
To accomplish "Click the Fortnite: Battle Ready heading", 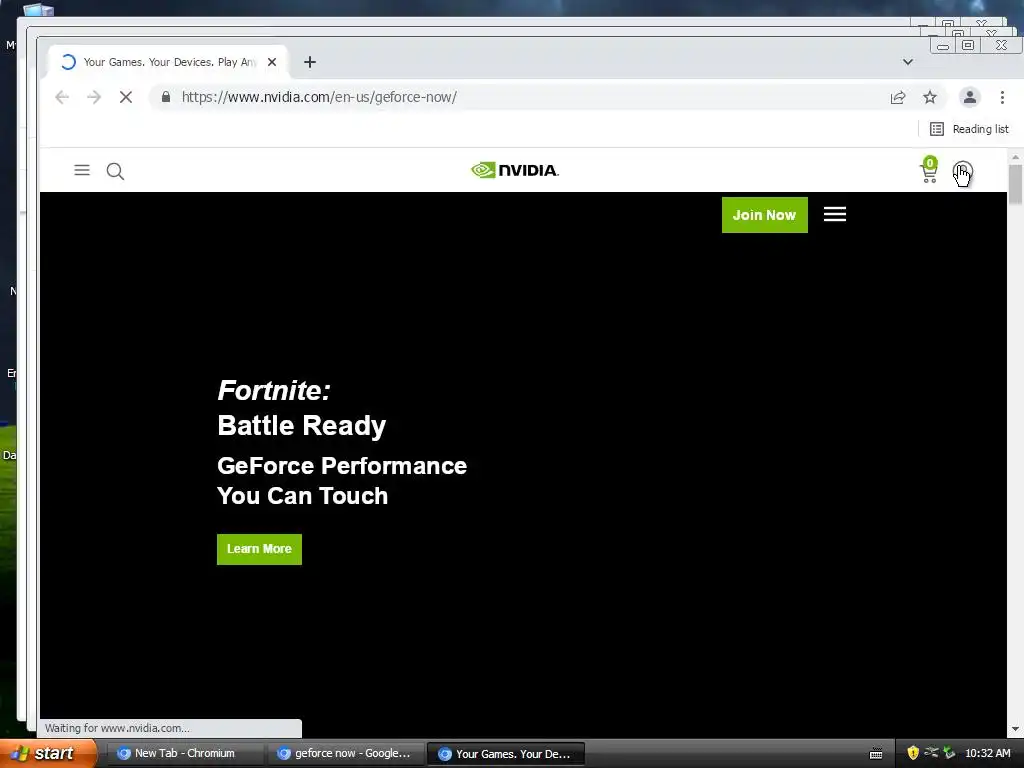I will 302,408.
